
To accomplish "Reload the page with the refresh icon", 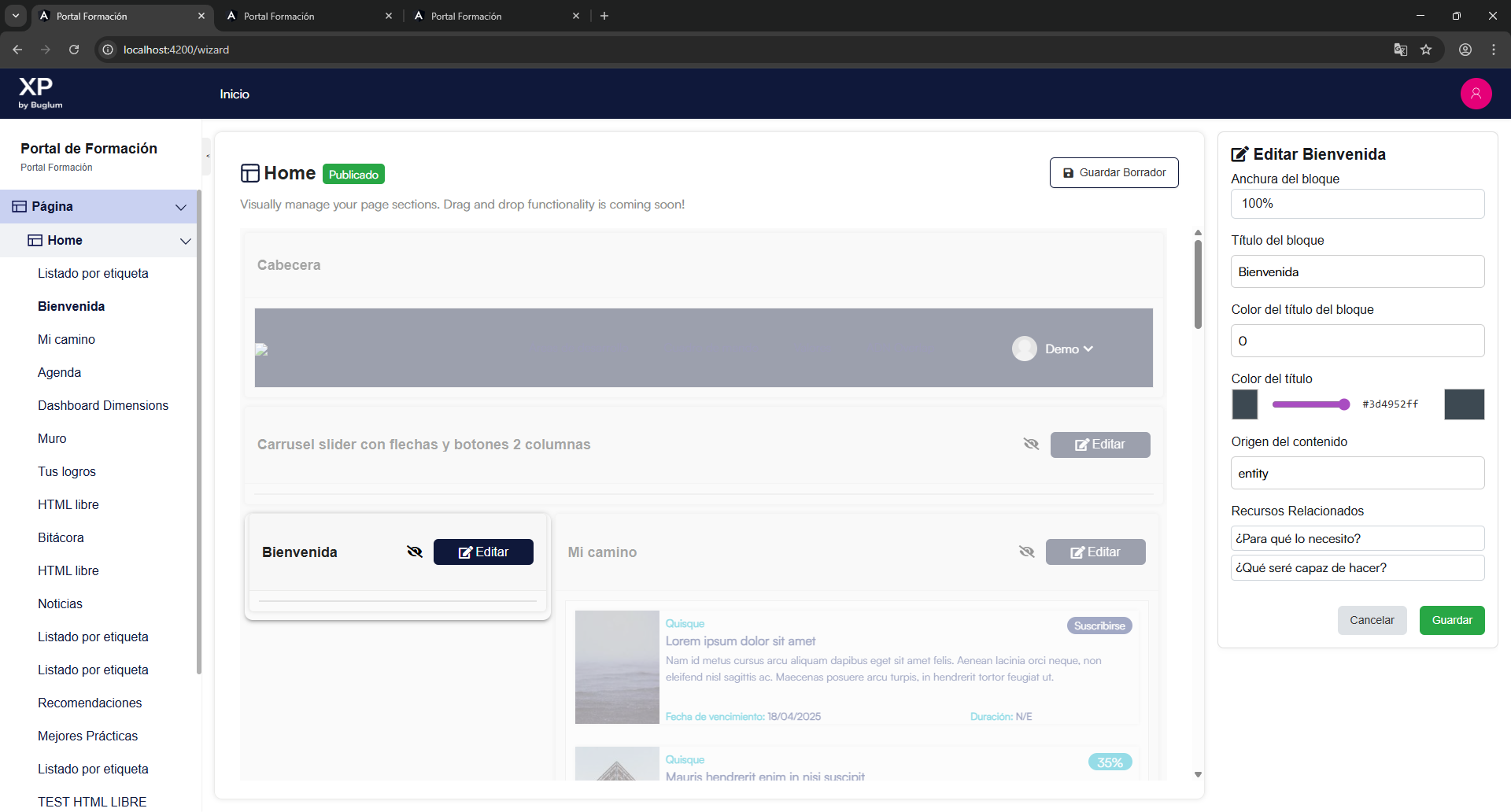I will [74, 50].
